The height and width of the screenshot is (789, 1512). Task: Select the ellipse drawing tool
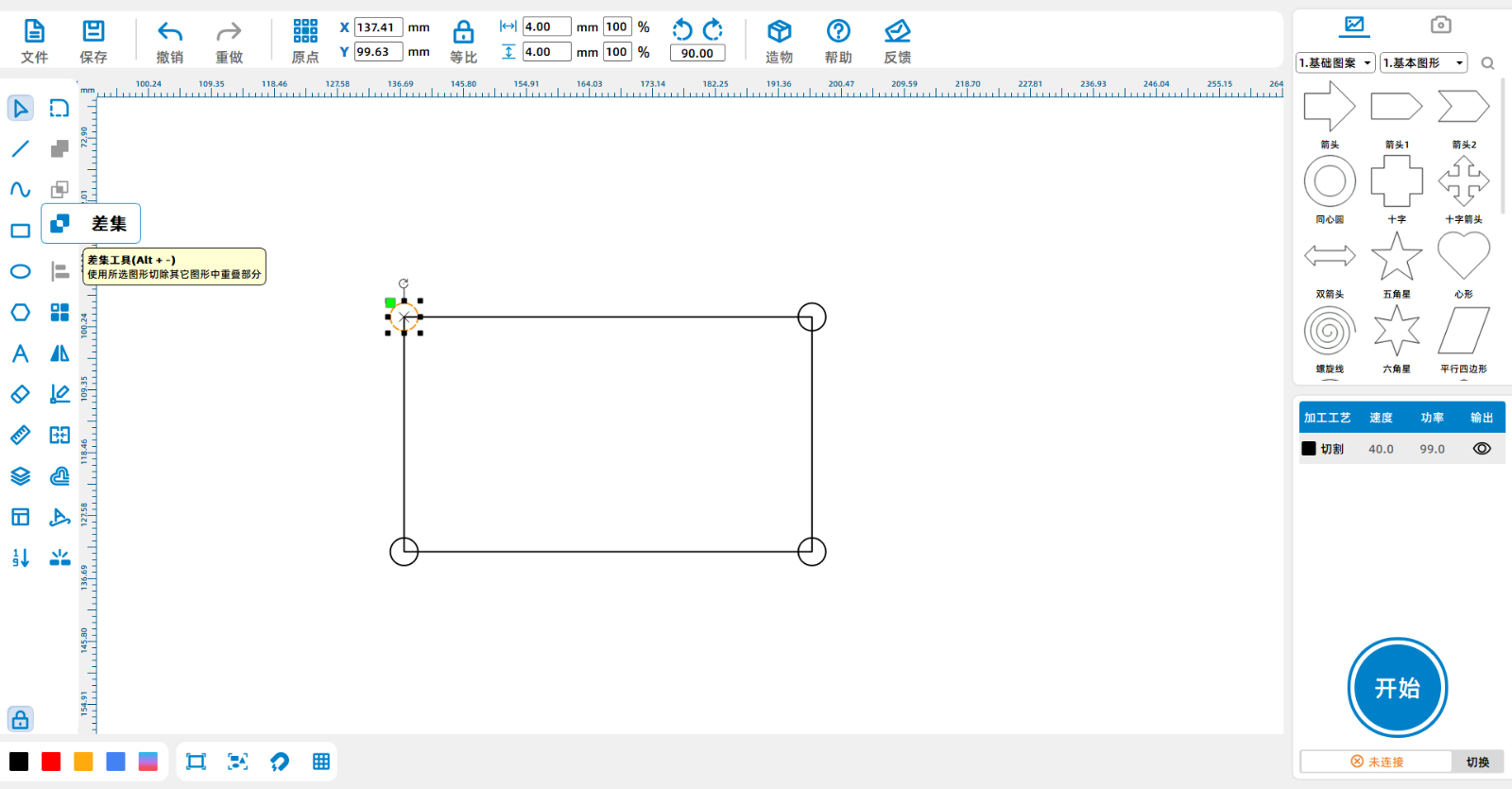pos(20,272)
